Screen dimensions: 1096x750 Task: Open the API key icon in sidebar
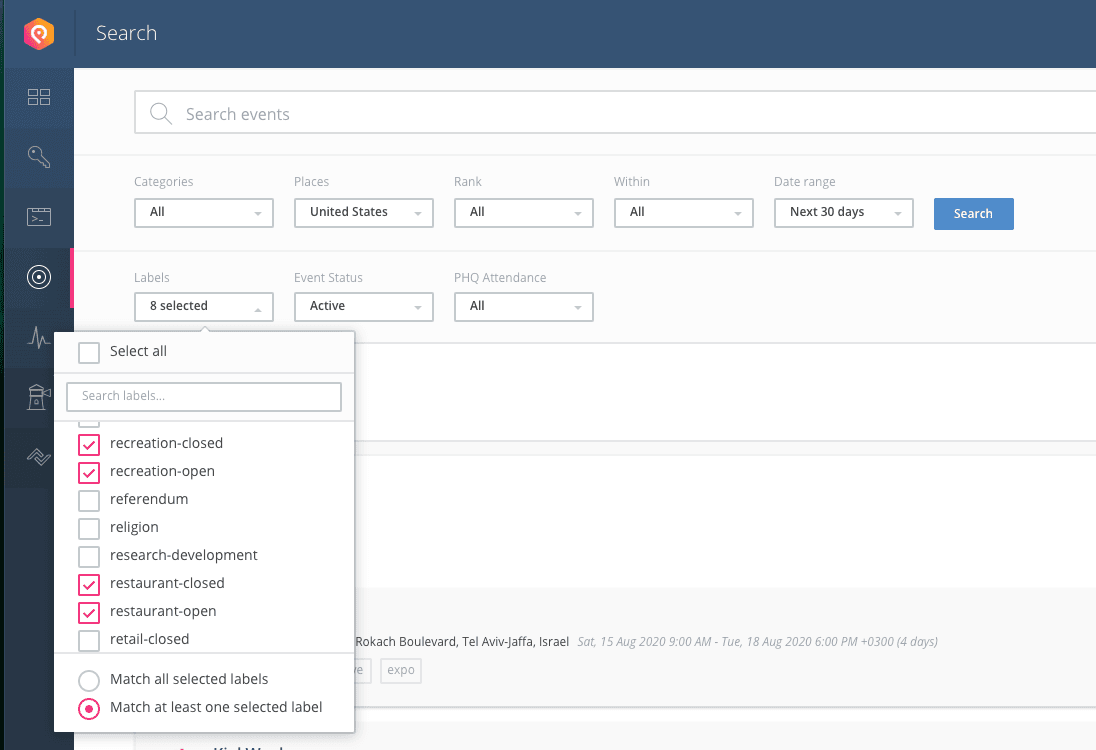[x=38, y=157]
